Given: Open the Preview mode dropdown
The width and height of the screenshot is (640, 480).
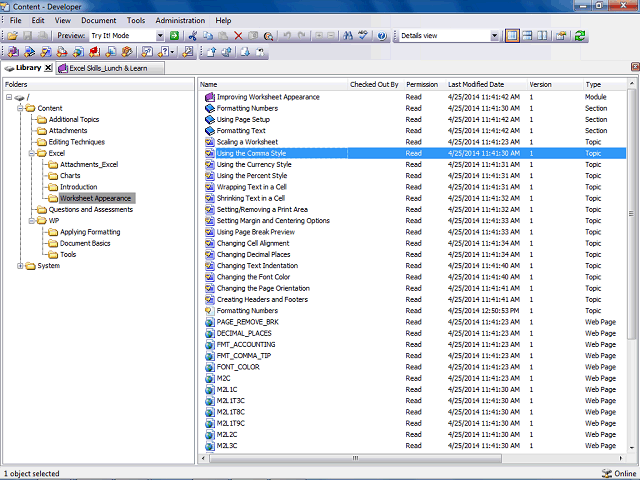Looking at the screenshot, I should [160, 36].
